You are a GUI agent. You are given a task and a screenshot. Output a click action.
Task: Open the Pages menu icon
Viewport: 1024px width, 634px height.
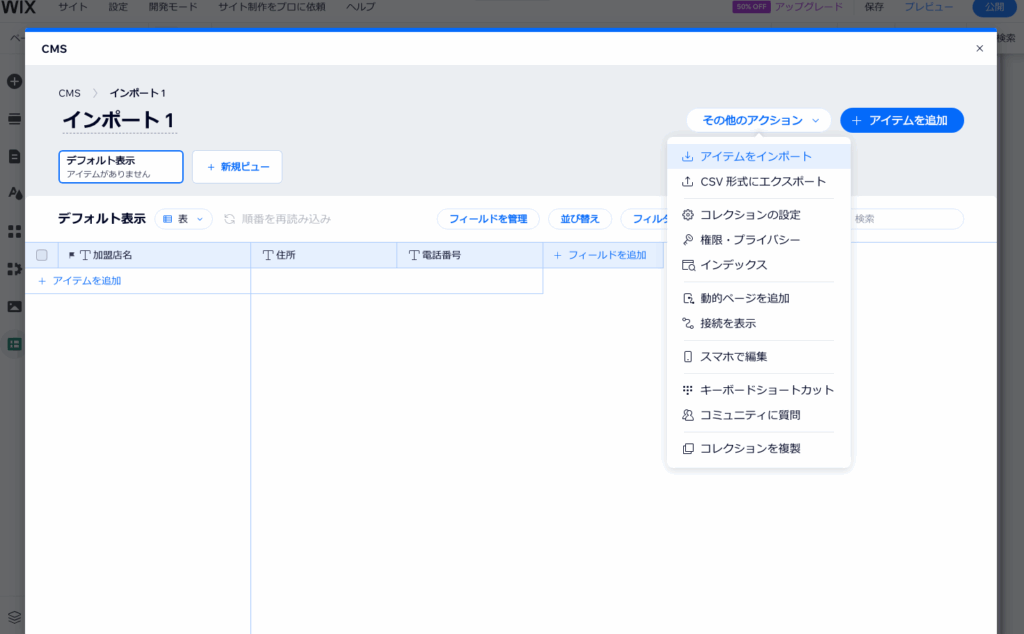coord(13,156)
